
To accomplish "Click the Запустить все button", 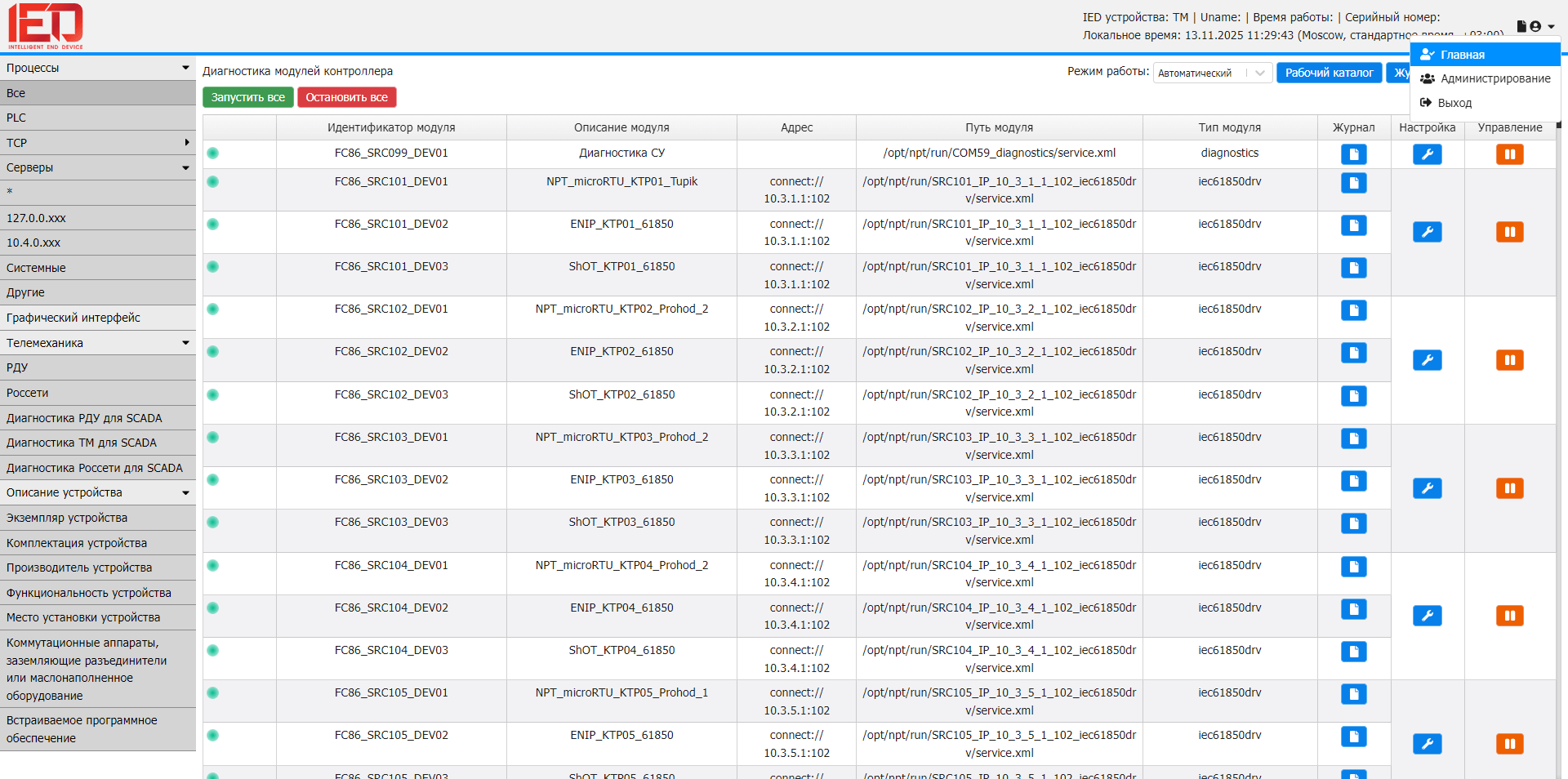I will click(247, 97).
